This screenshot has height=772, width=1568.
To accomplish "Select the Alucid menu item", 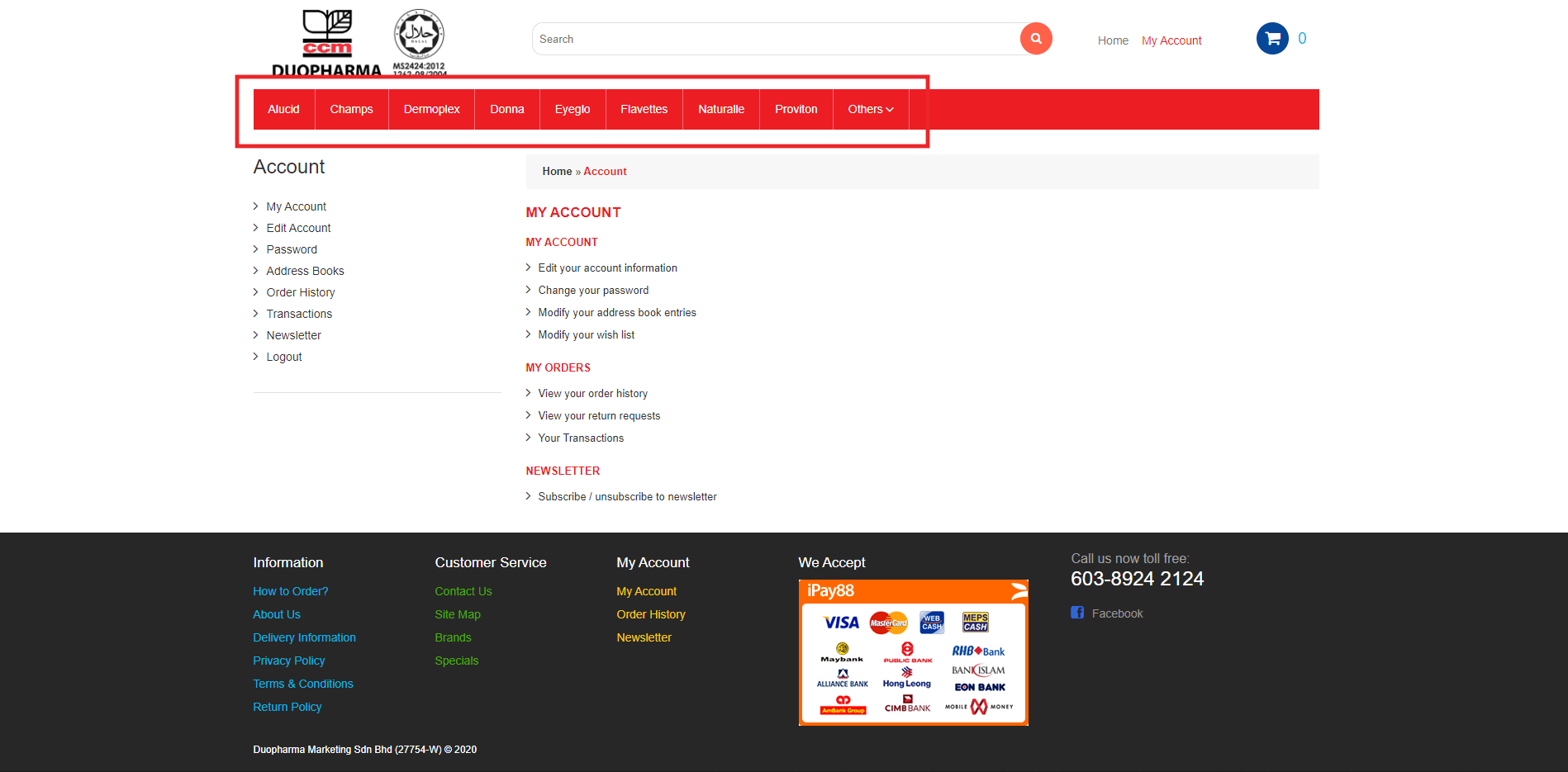I will pos(283,109).
